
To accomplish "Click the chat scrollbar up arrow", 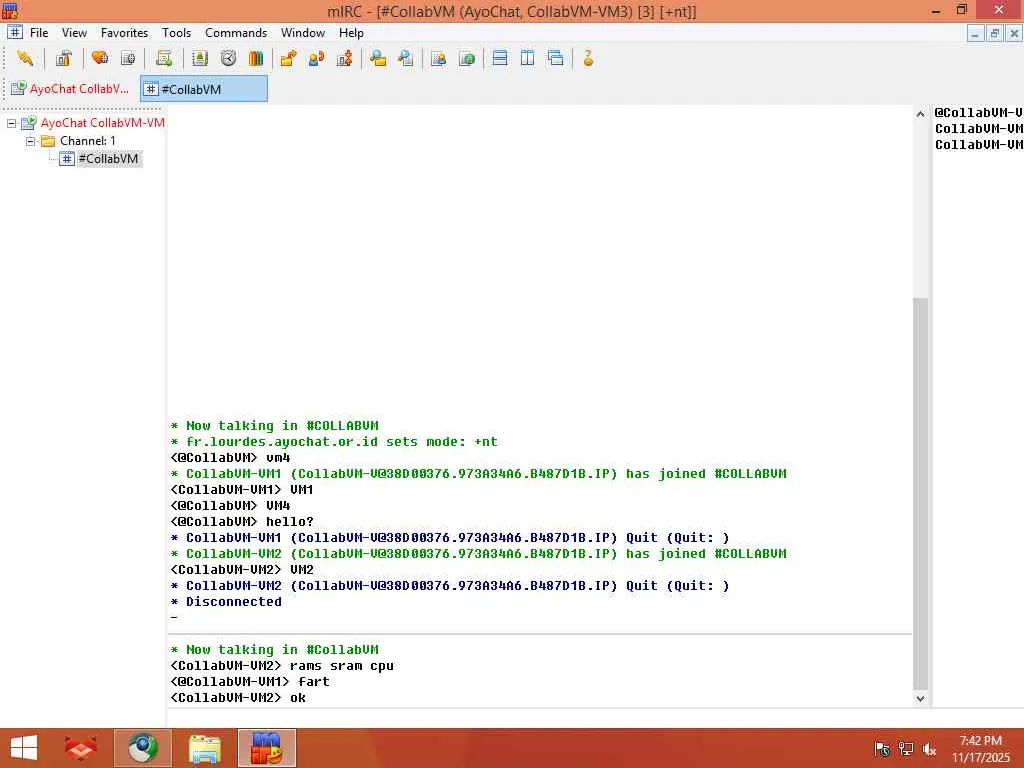I will 920,114.
